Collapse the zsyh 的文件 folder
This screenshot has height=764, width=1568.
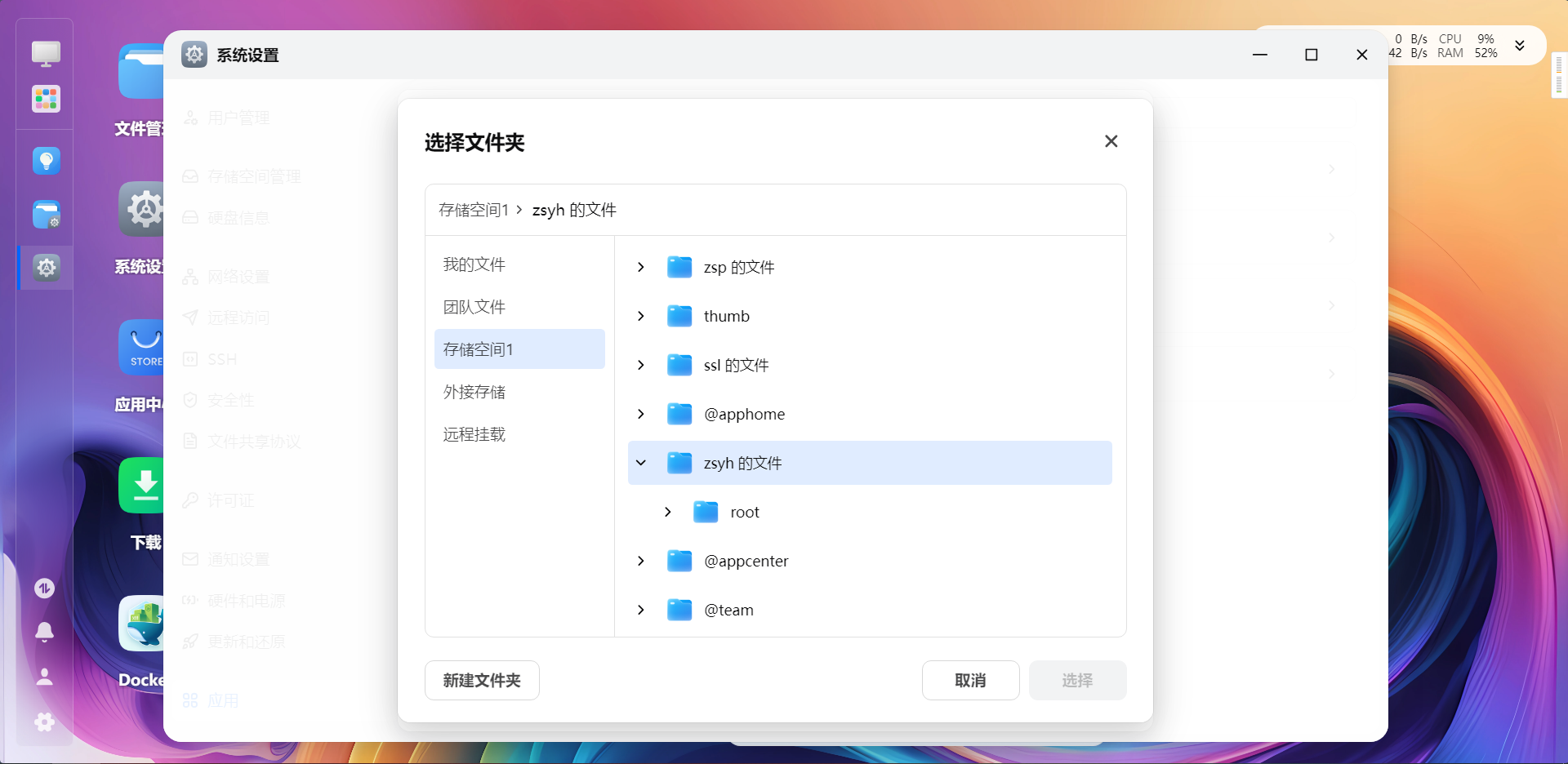click(x=641, y=463)
